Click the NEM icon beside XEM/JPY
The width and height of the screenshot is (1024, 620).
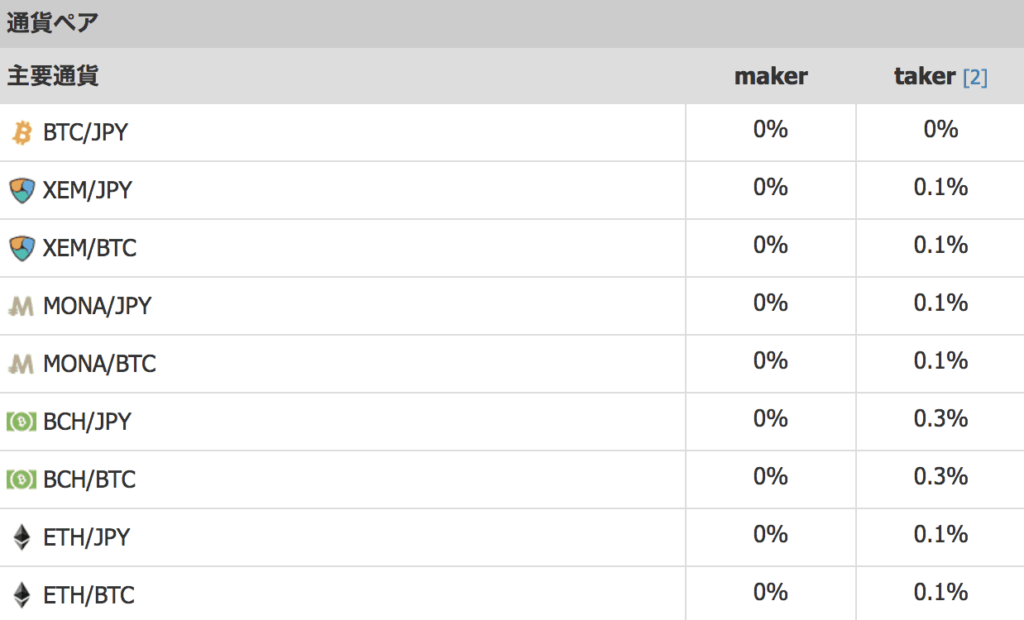(x=22, y=190)
